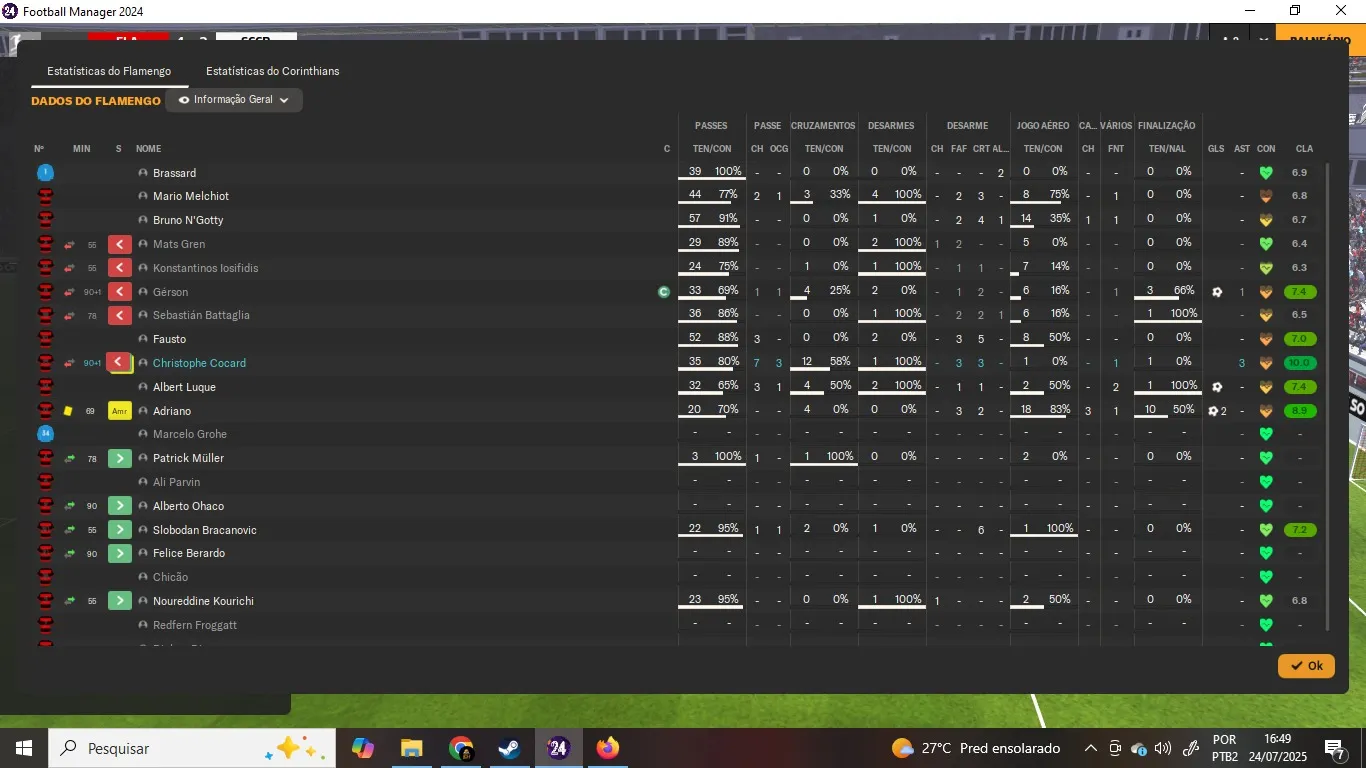1366x768 pixels.
Task: Select player Bruno N'Gotty
Action: click(x=188, y=220)
